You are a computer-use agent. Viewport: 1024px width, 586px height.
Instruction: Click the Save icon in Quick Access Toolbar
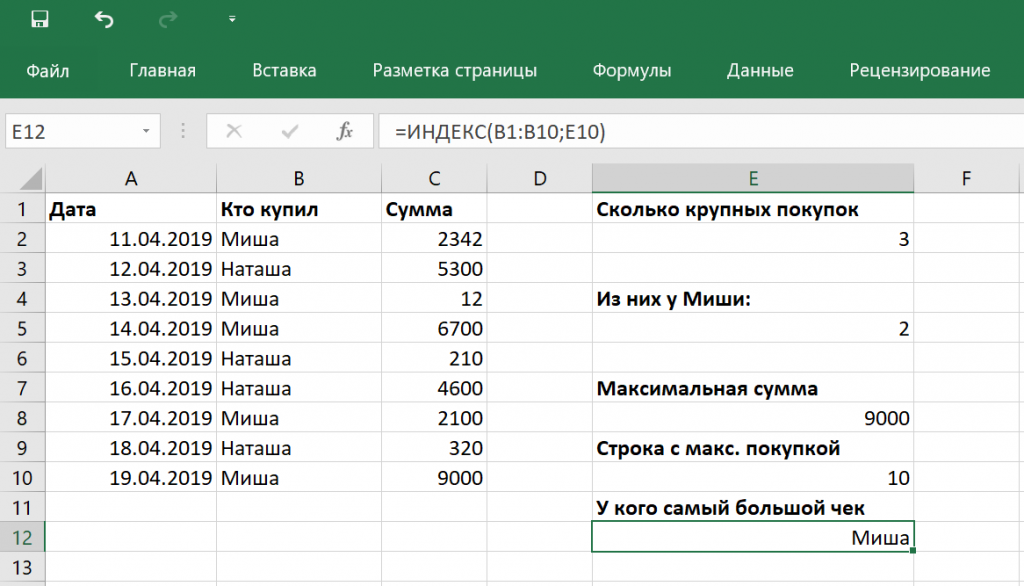click(41, 17)
